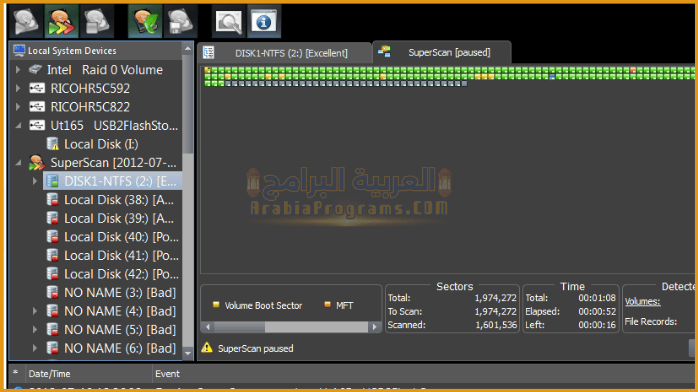
Task: Select Local Disk (42:) tree row
Action: (x=113, y=274)
